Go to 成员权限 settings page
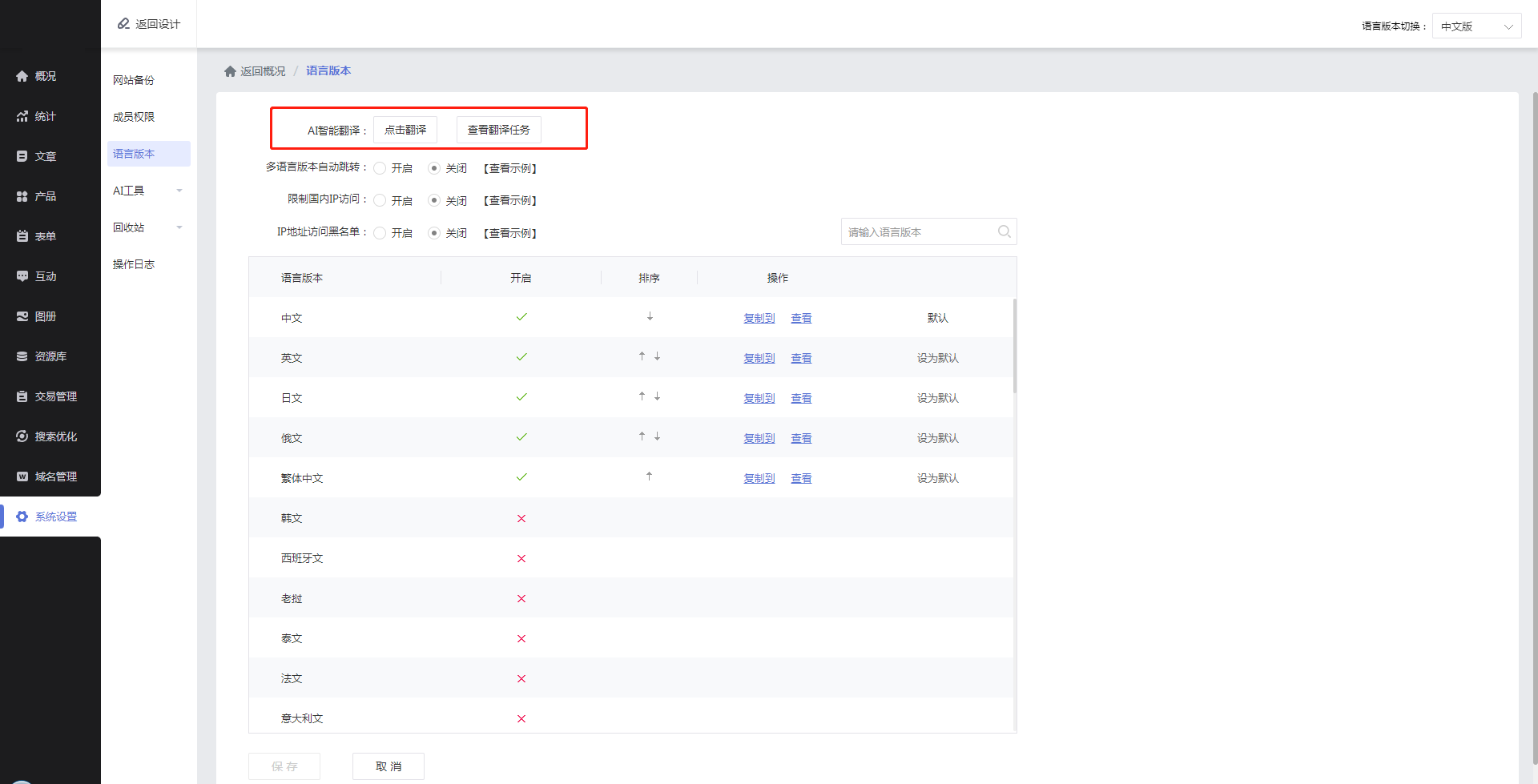 pos(134,117)
